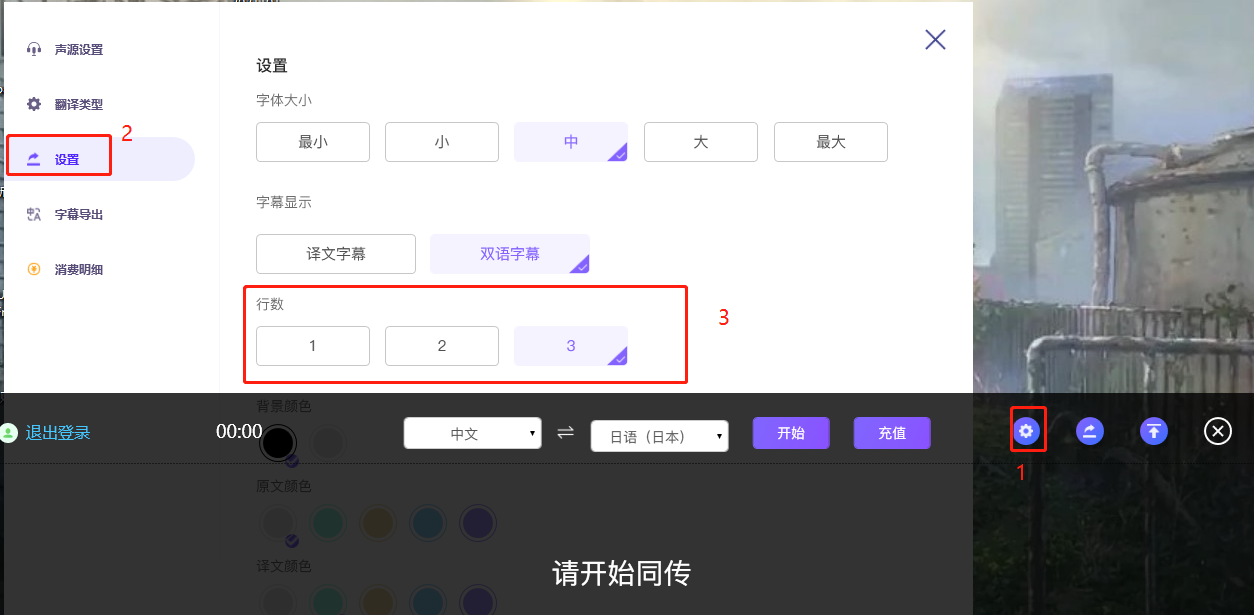Image resolution: width=1254 pixels, height=615 pixels.
Task: Choose 译文字幕 subtitle display mode
Action: [336, 254]
